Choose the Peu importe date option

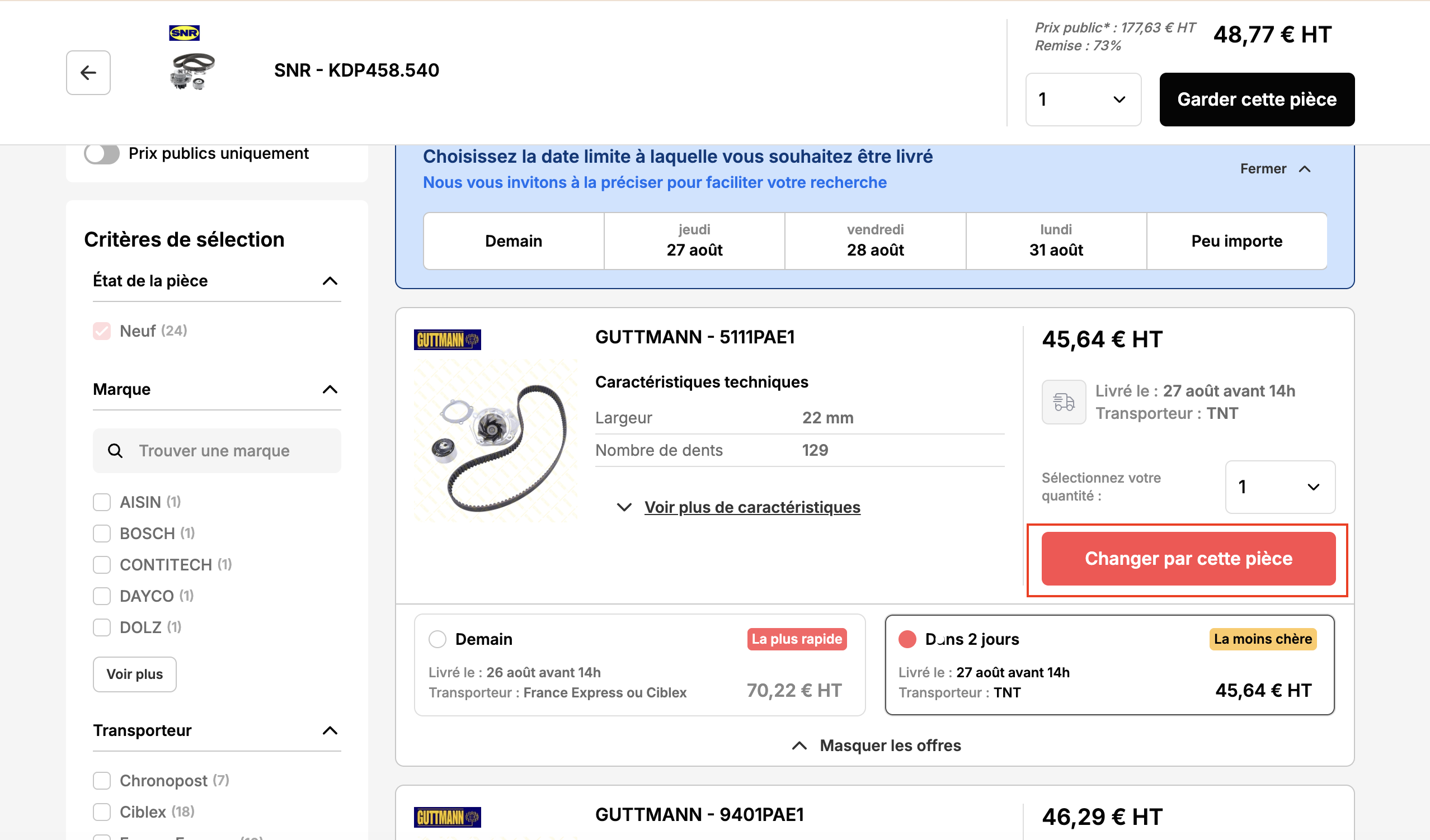[x=1236, y=241]
